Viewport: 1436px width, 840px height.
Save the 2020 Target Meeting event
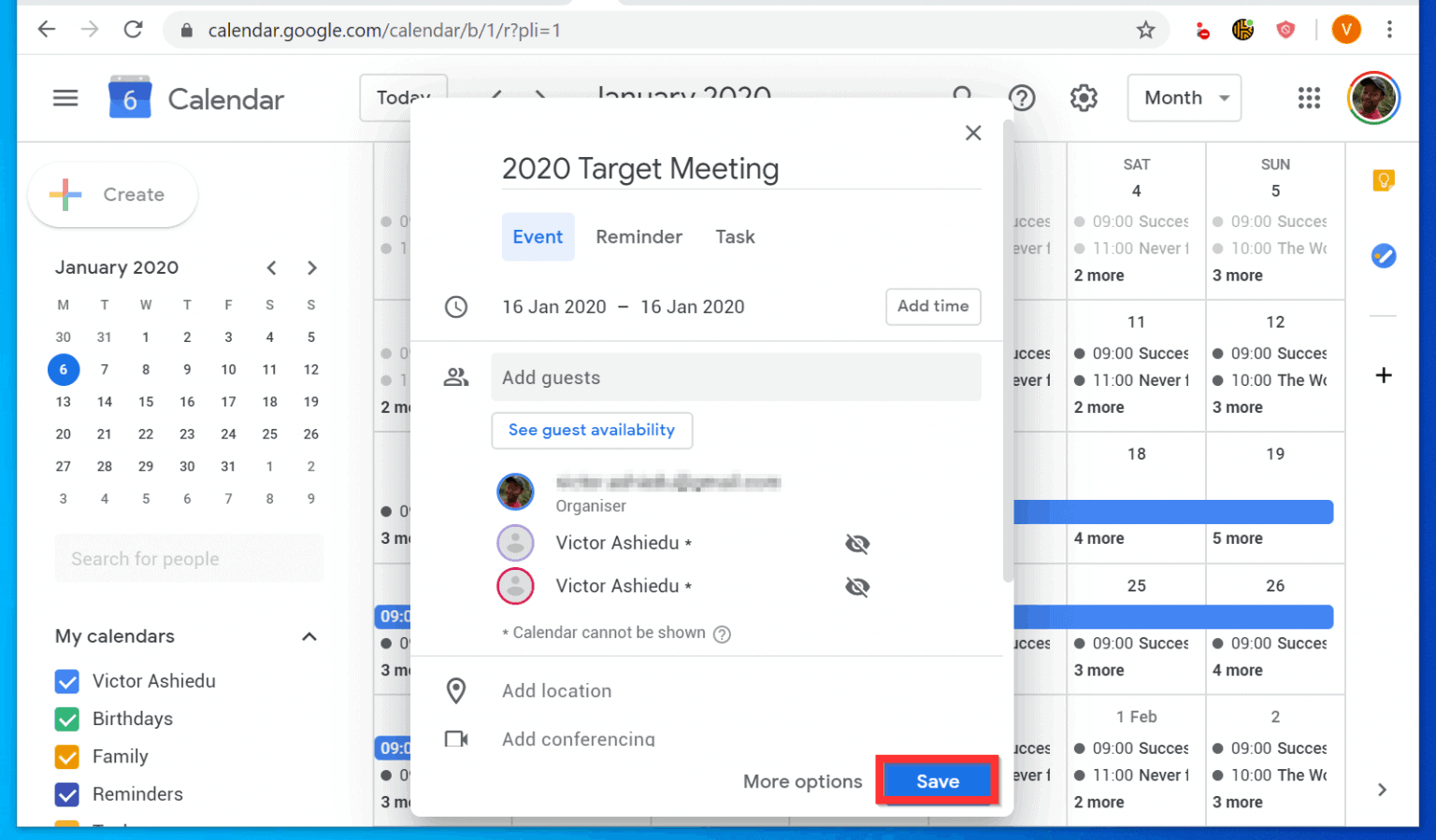coord(936,781)
